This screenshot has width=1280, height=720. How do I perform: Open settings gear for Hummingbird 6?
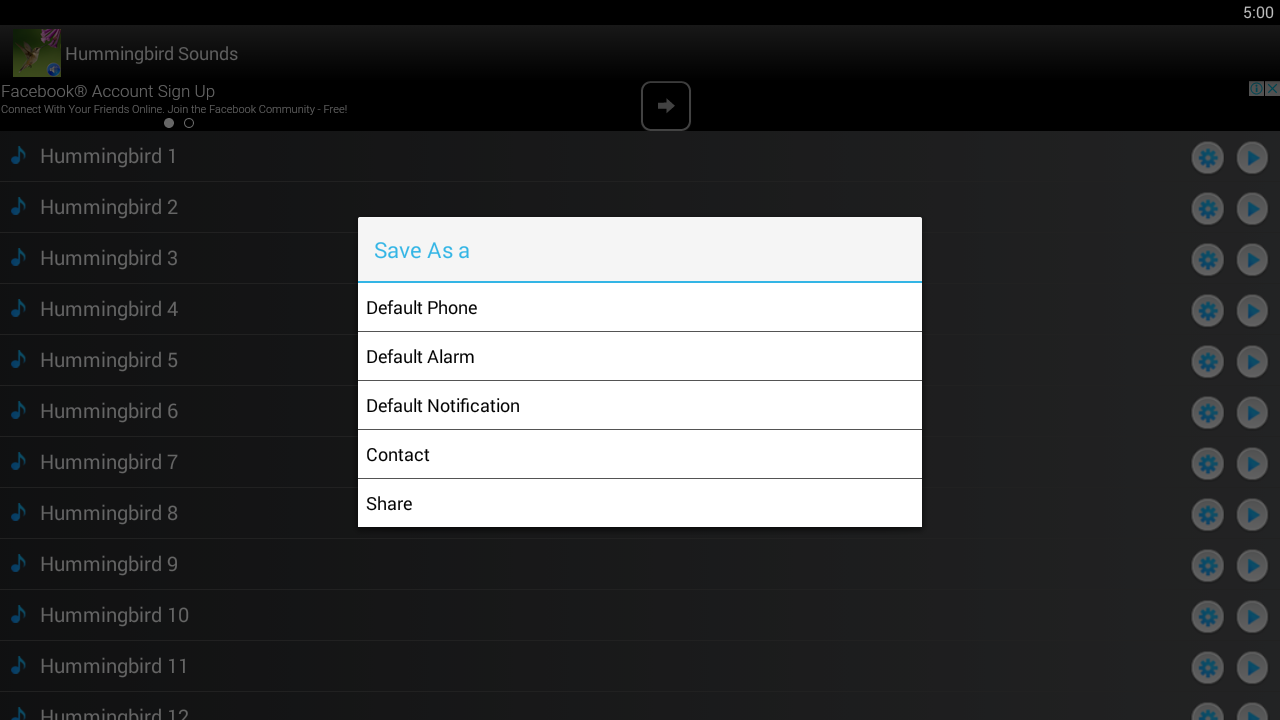click(1208, 412)
